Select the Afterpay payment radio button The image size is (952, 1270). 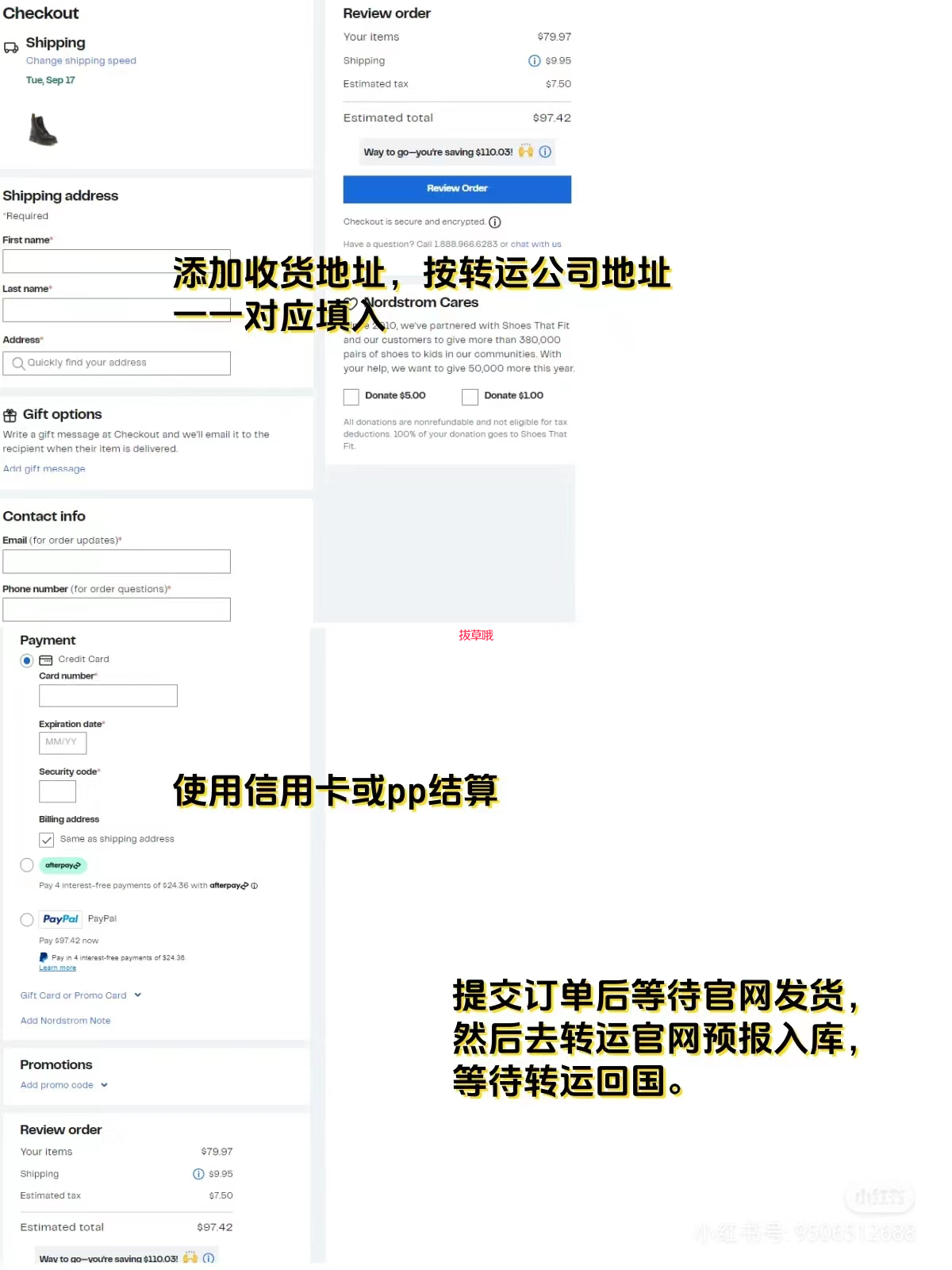click(x=27, y=865)
